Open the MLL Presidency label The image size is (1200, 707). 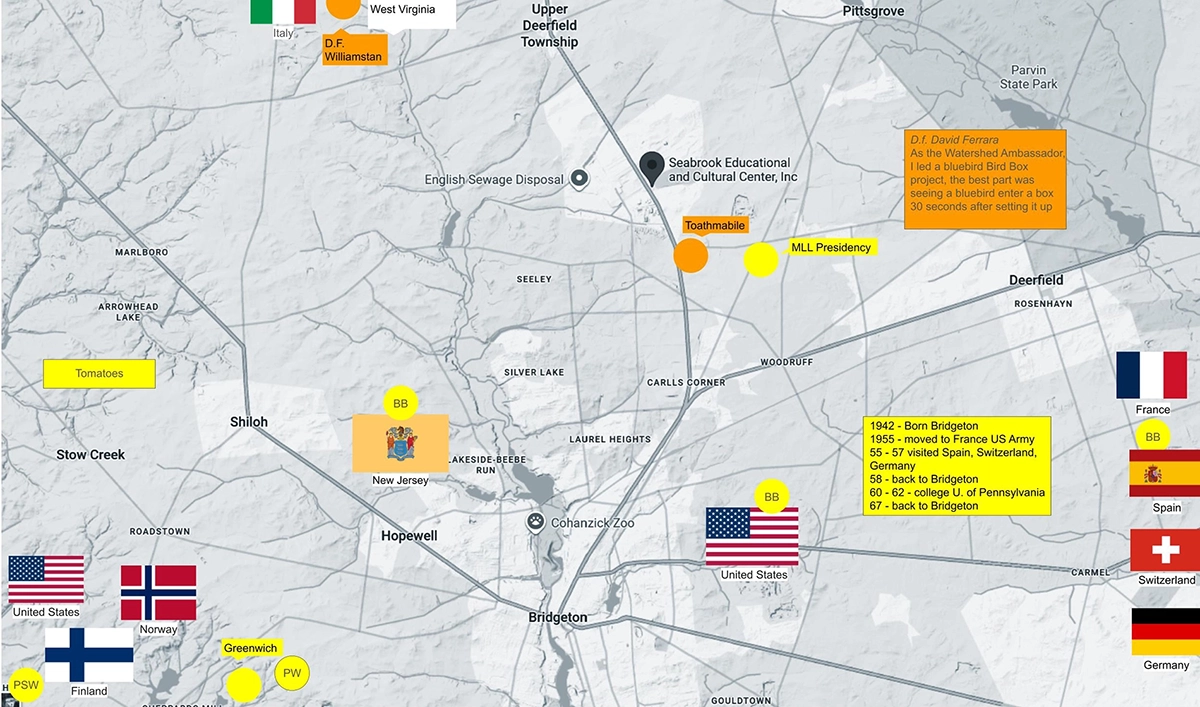pyautogui.click(x=831, y=247)
